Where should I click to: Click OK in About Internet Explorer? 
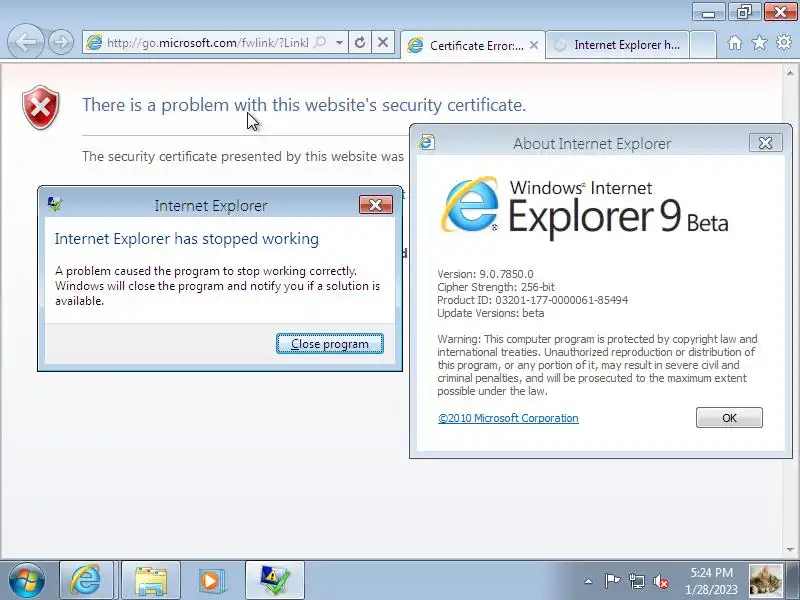pyautogui.click(x=729, y=418)
